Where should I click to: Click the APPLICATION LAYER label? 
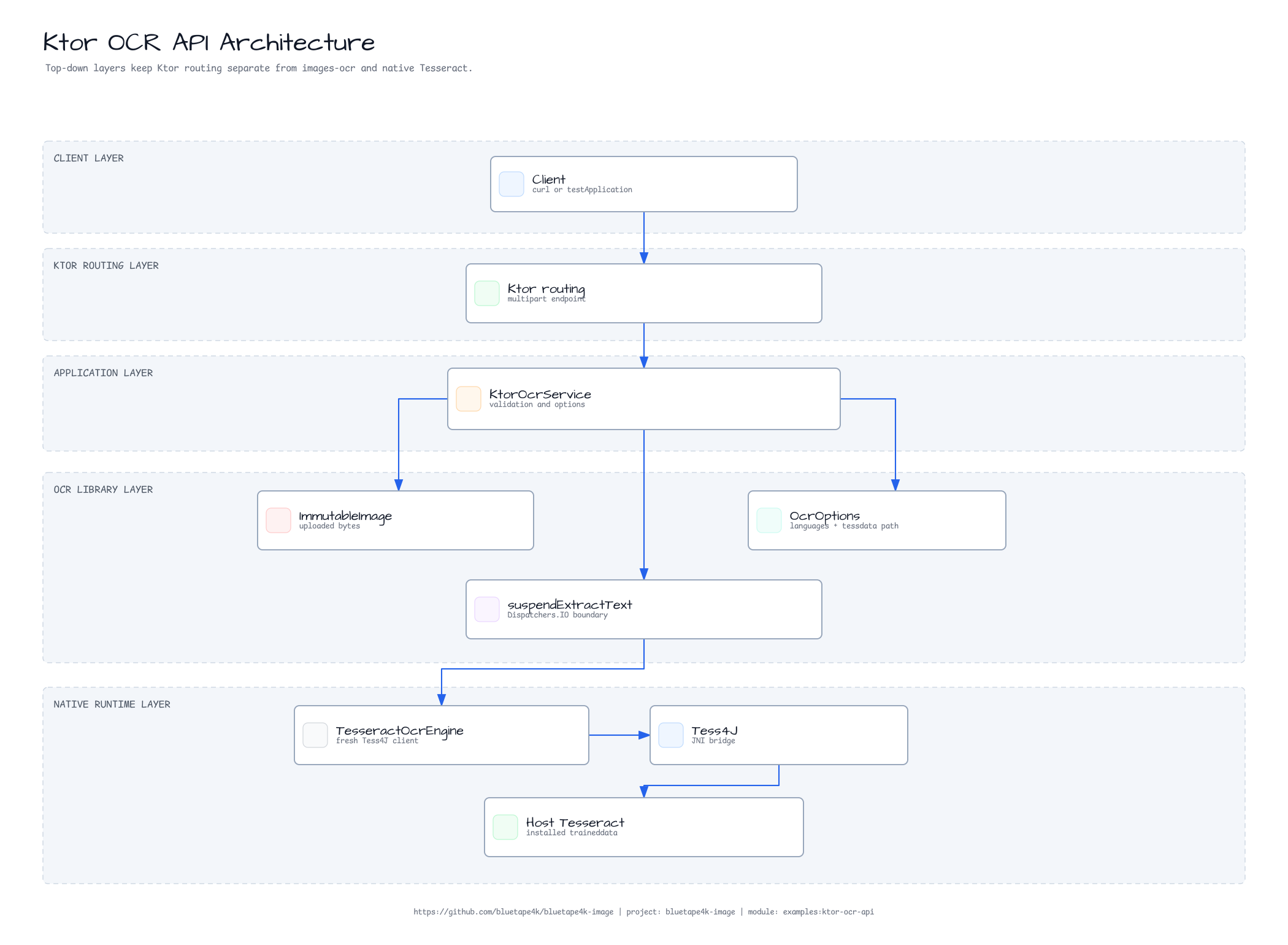point(103,373)
